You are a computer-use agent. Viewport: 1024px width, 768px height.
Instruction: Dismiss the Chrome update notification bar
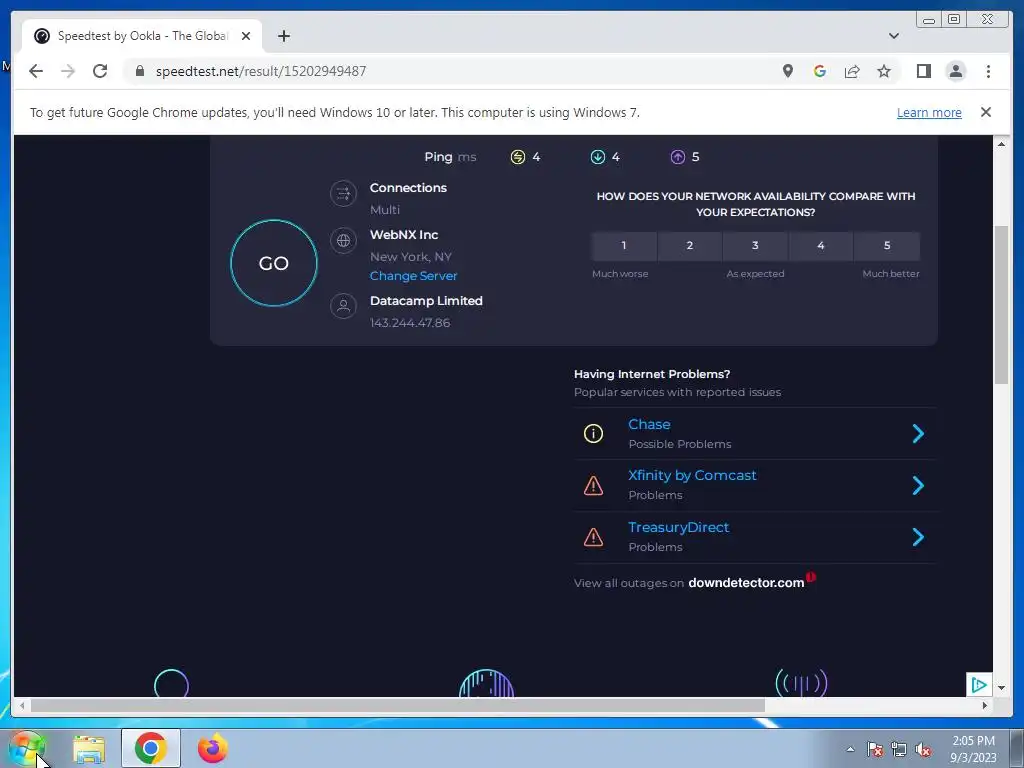tap(985, 112)
